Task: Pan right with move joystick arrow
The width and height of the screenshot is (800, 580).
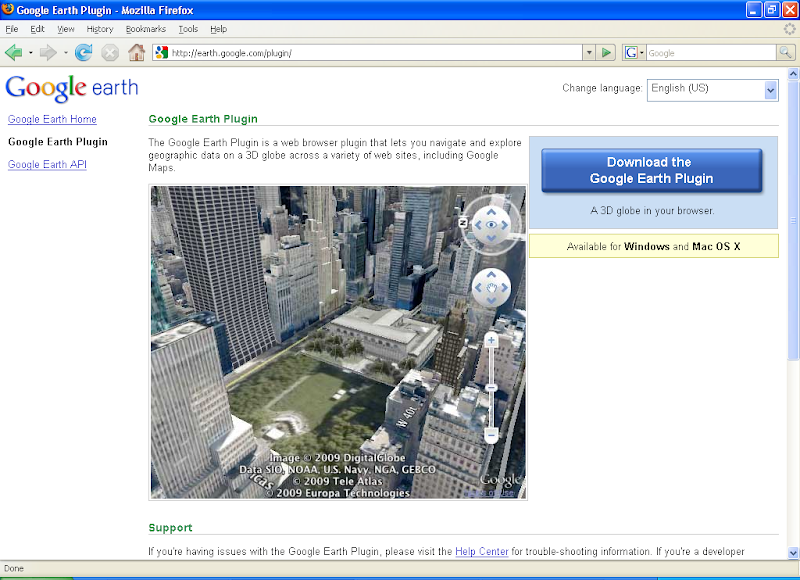Action: [504, 288]
